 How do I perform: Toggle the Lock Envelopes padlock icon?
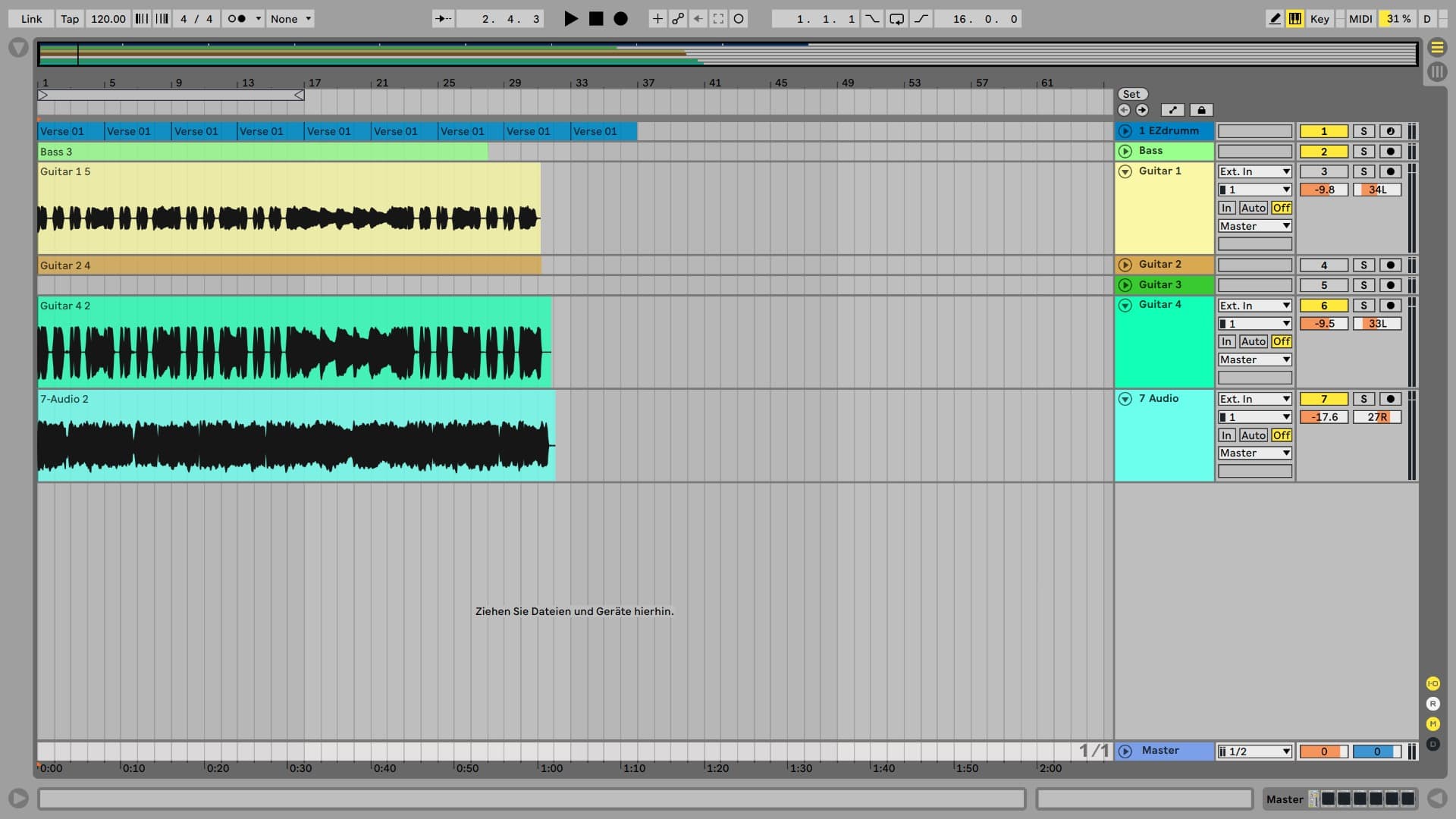pyautogui.click(x=1201, y=110)
